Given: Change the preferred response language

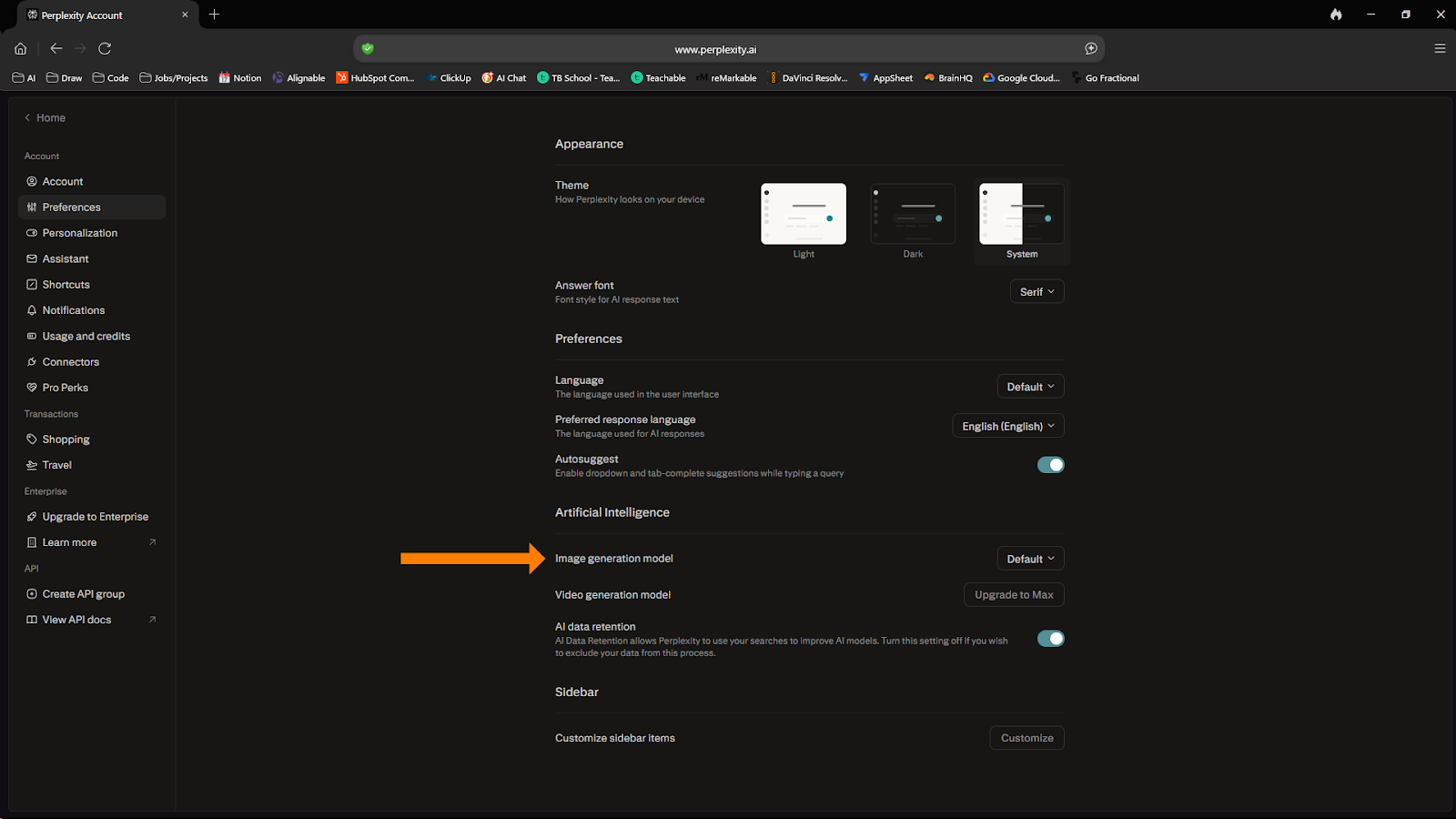Looking at the screenshot, I should (1007, 425).
